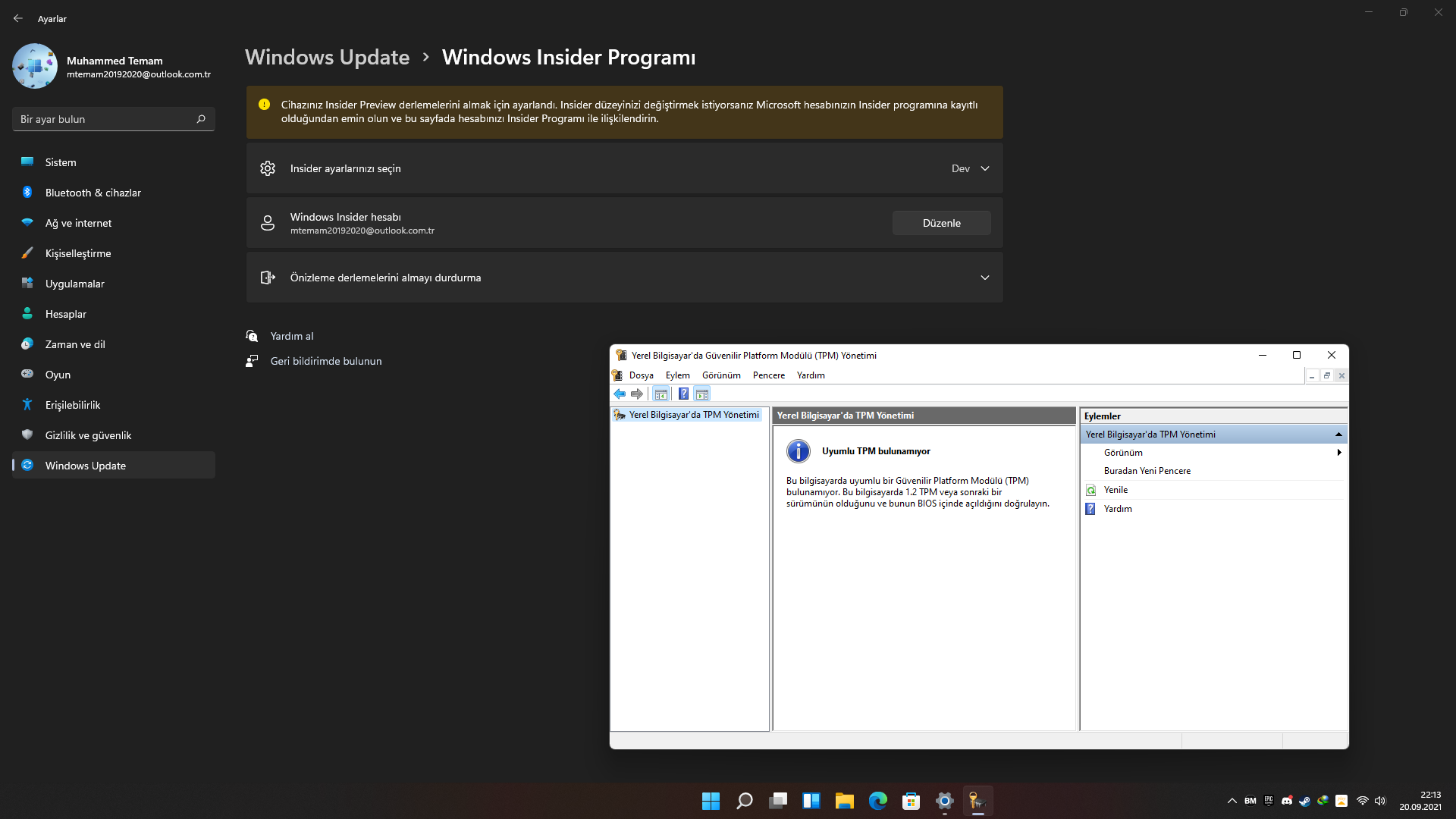
Task: Open the Discord tray icon
Action: click(1287, 801)
